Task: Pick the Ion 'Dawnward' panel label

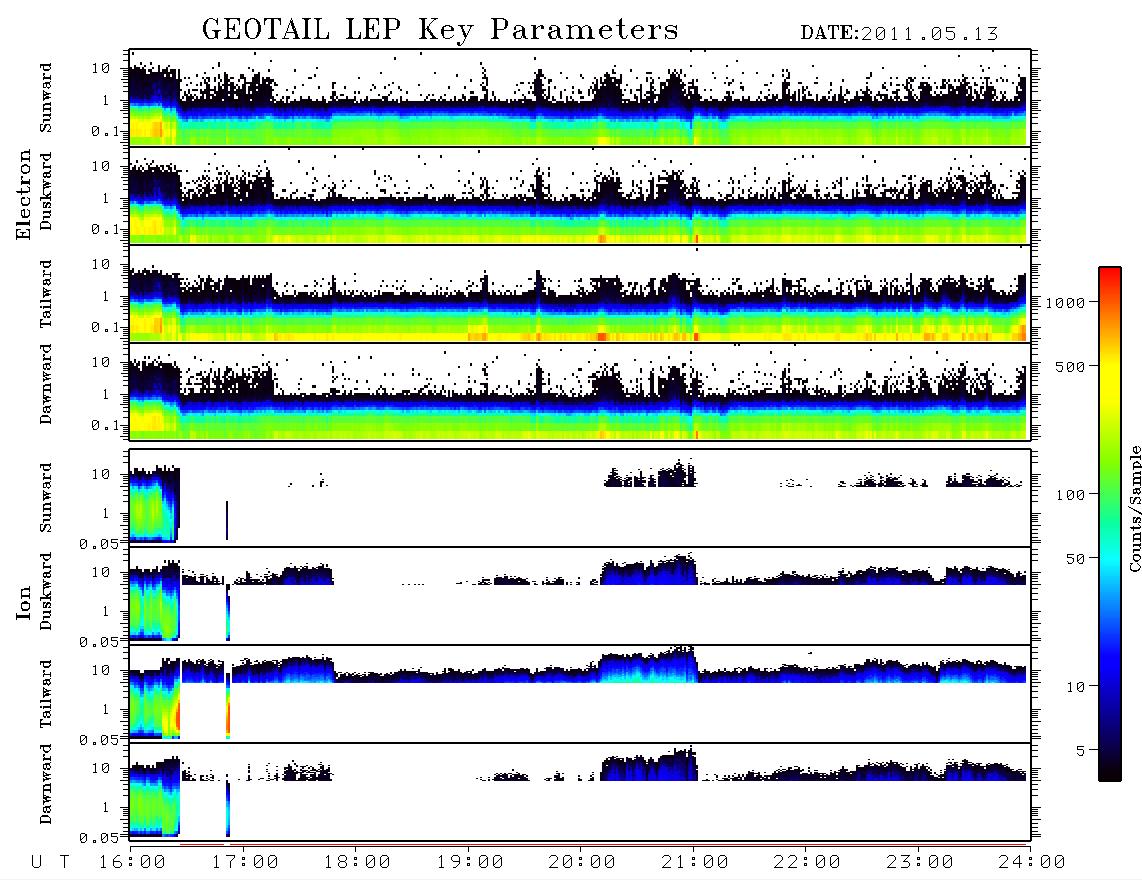Action: (x=46, y=784)
